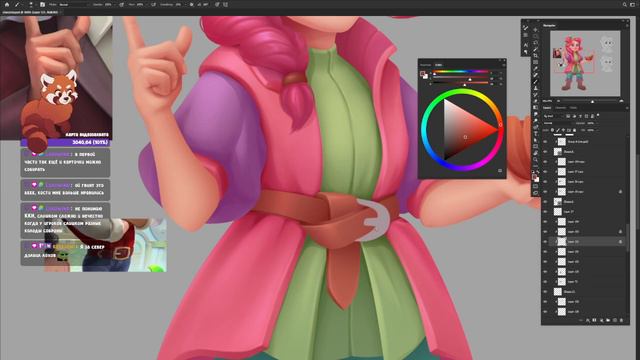Screen dimensions: 640x360
Task: Select the Frame tool
Action: coord(535,62)
